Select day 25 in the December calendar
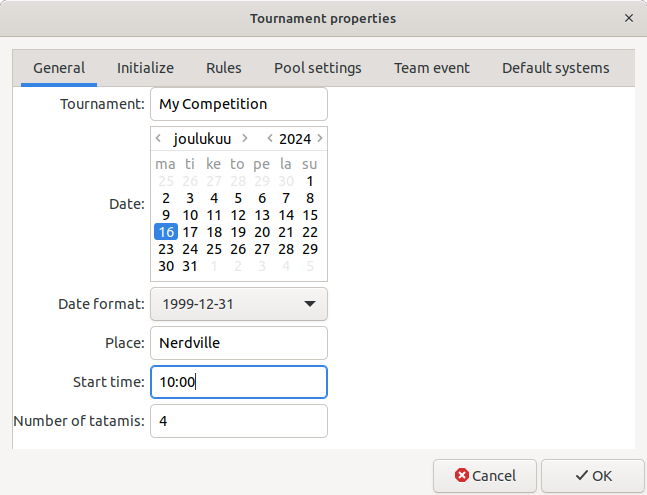 (x=214, y=249)
